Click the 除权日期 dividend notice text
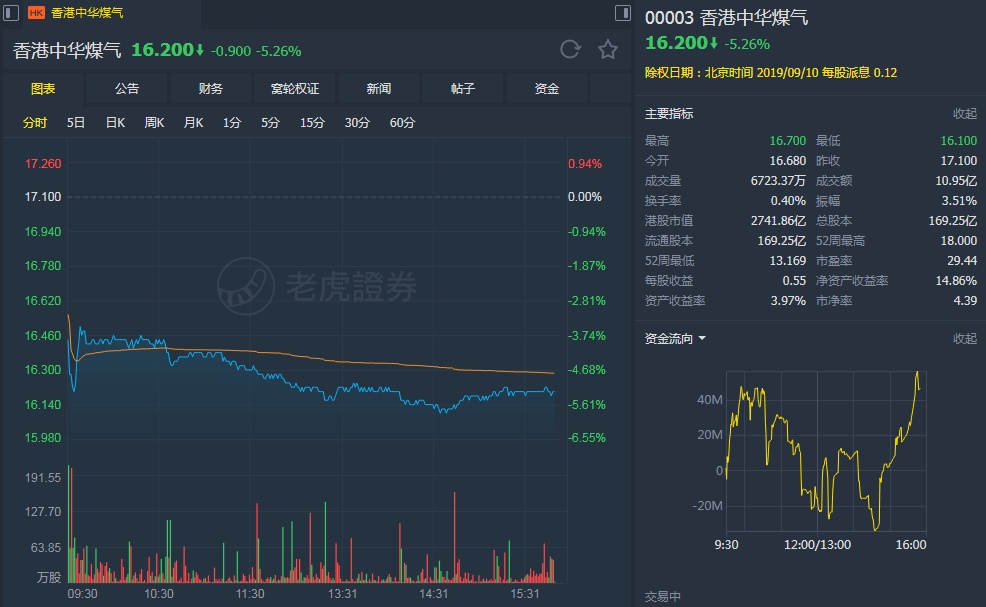This screenshot has height=607, width=986. [771, 73]
